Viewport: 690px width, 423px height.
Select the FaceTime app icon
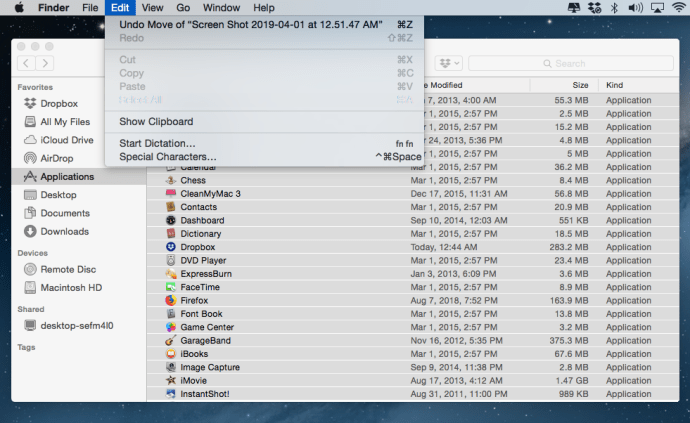171,287
